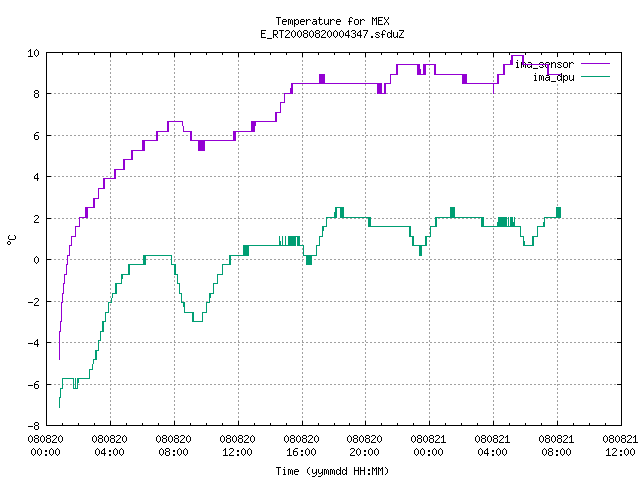Screen dimensions: 640x480
Task: Click the x-axis label '080820 20:00'
Action: tap(364, 446)
